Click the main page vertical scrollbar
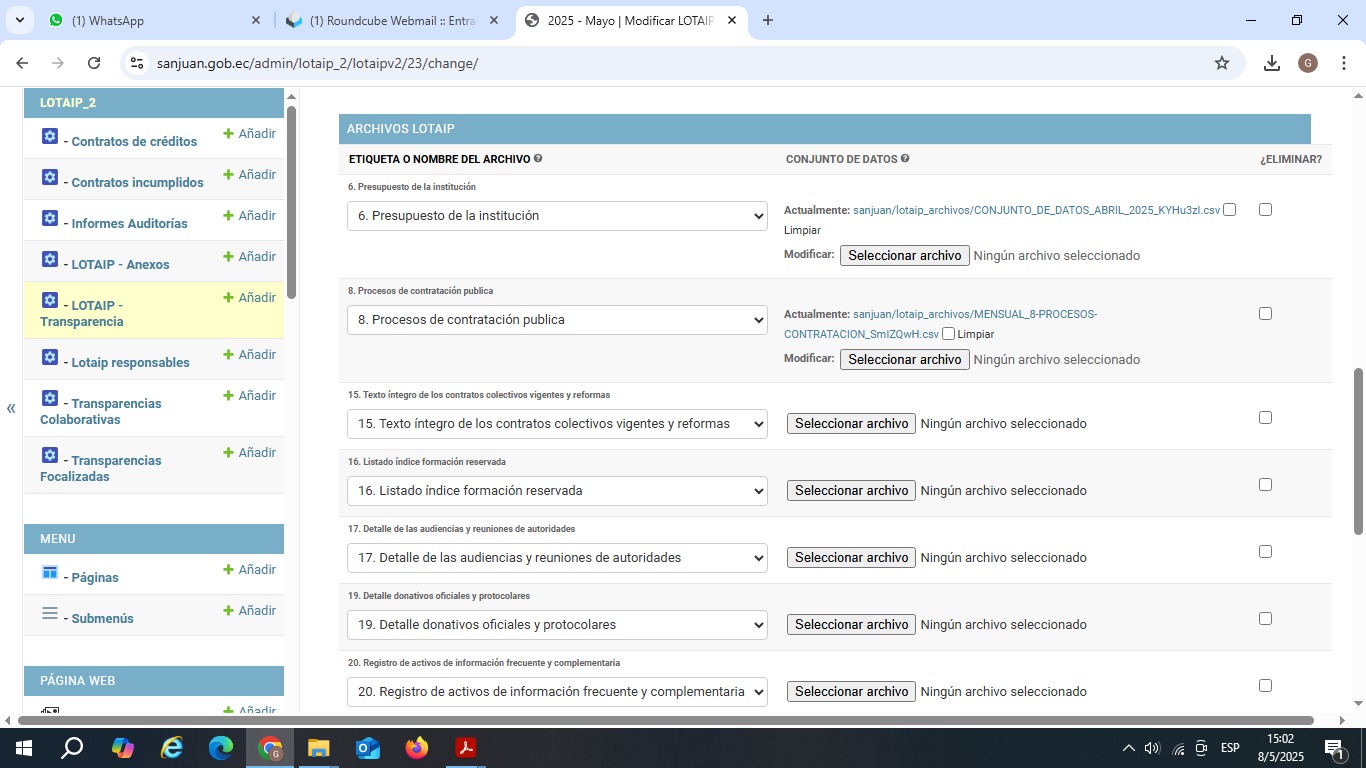 coord(1358,450)
